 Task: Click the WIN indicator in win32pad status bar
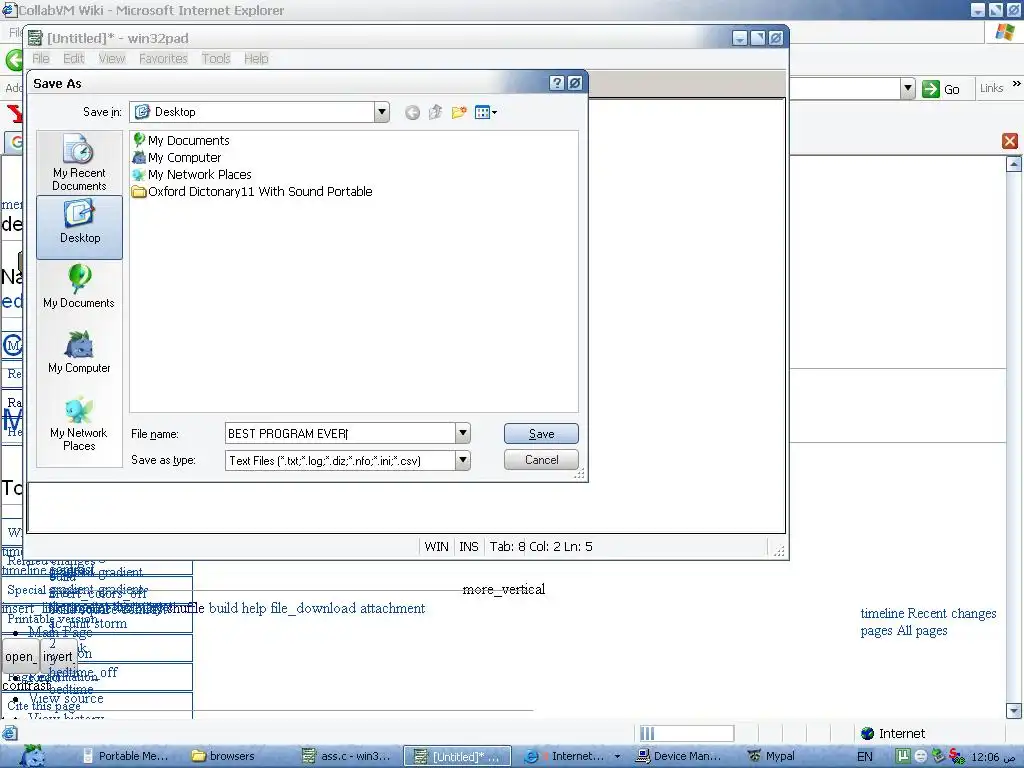pyautogui.click(x=436, y=547)
